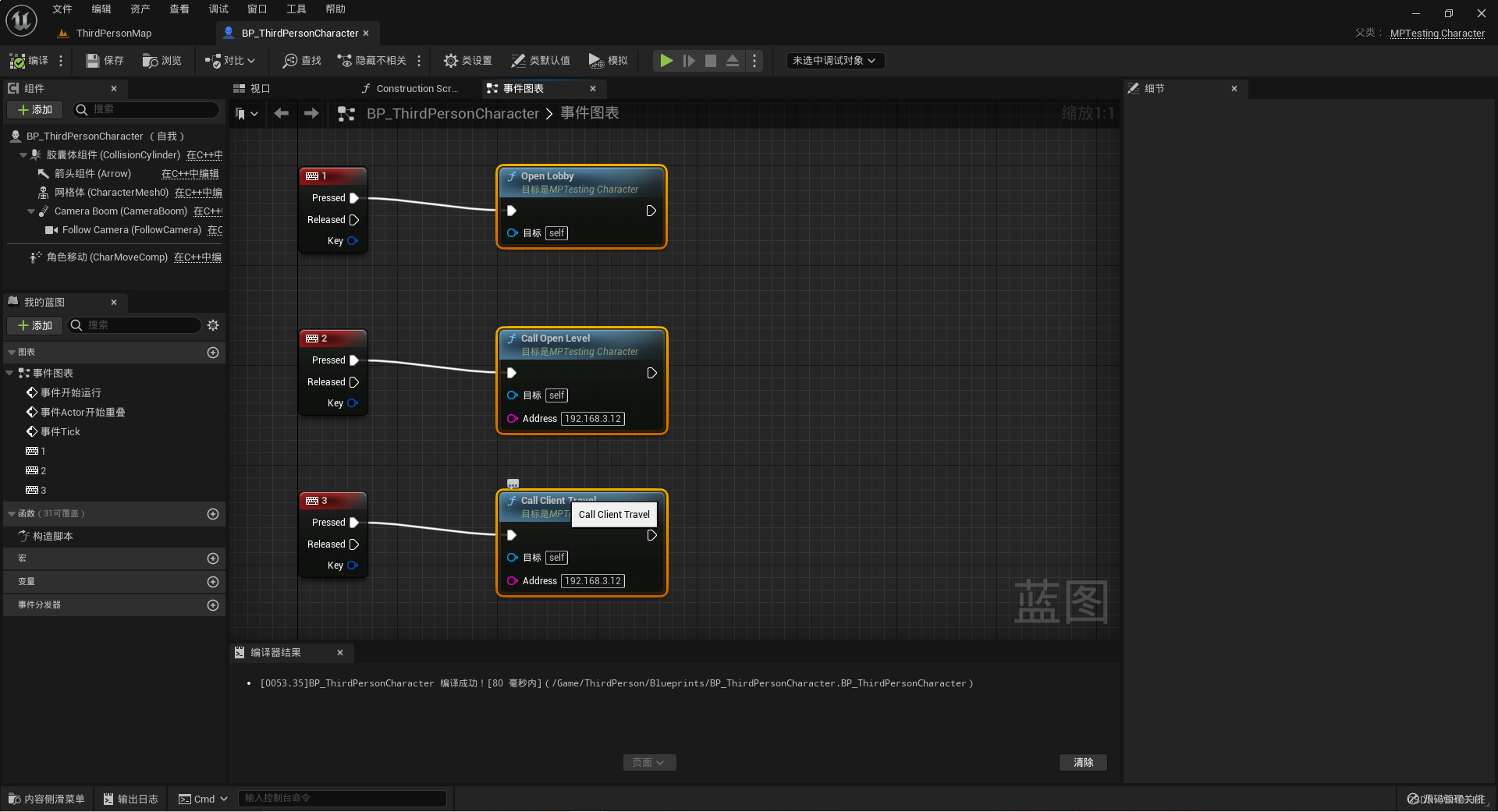
Task: Open the 文件 File menu
Action: coord(62,9)
